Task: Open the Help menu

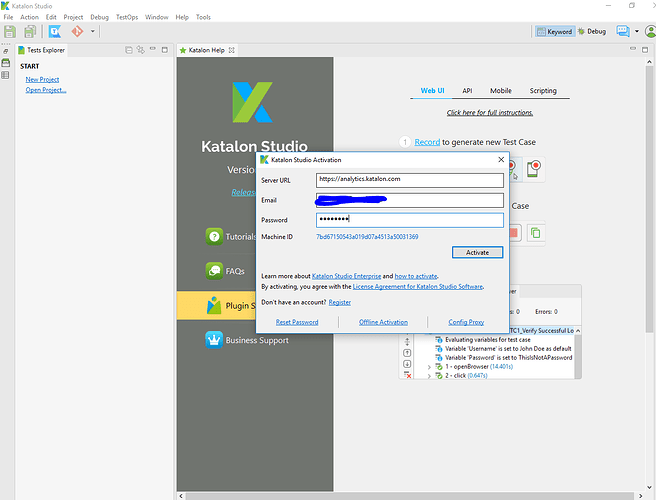Action: click(182, 17)
